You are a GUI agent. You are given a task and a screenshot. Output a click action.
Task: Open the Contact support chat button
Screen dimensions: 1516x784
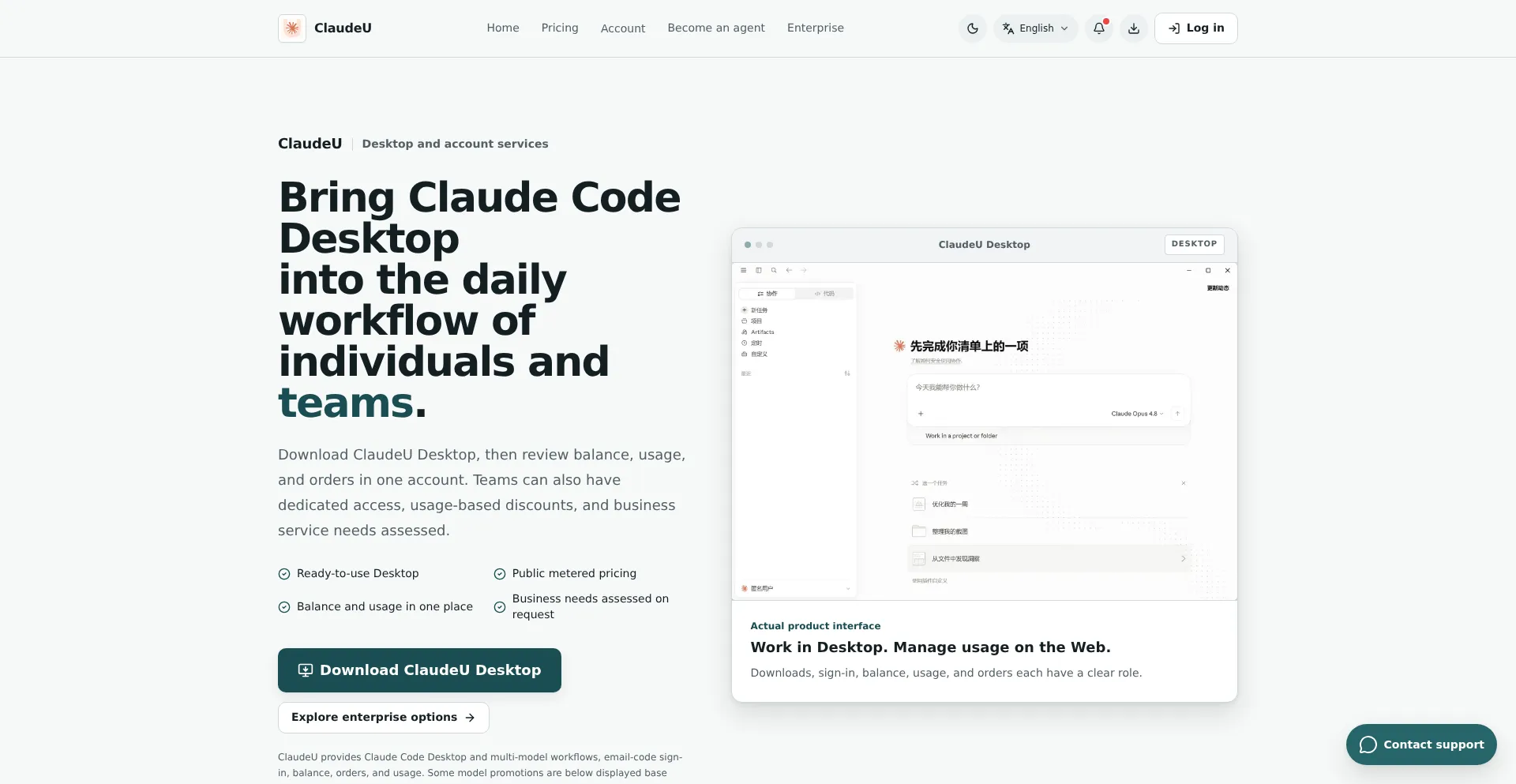[1421, 745]
